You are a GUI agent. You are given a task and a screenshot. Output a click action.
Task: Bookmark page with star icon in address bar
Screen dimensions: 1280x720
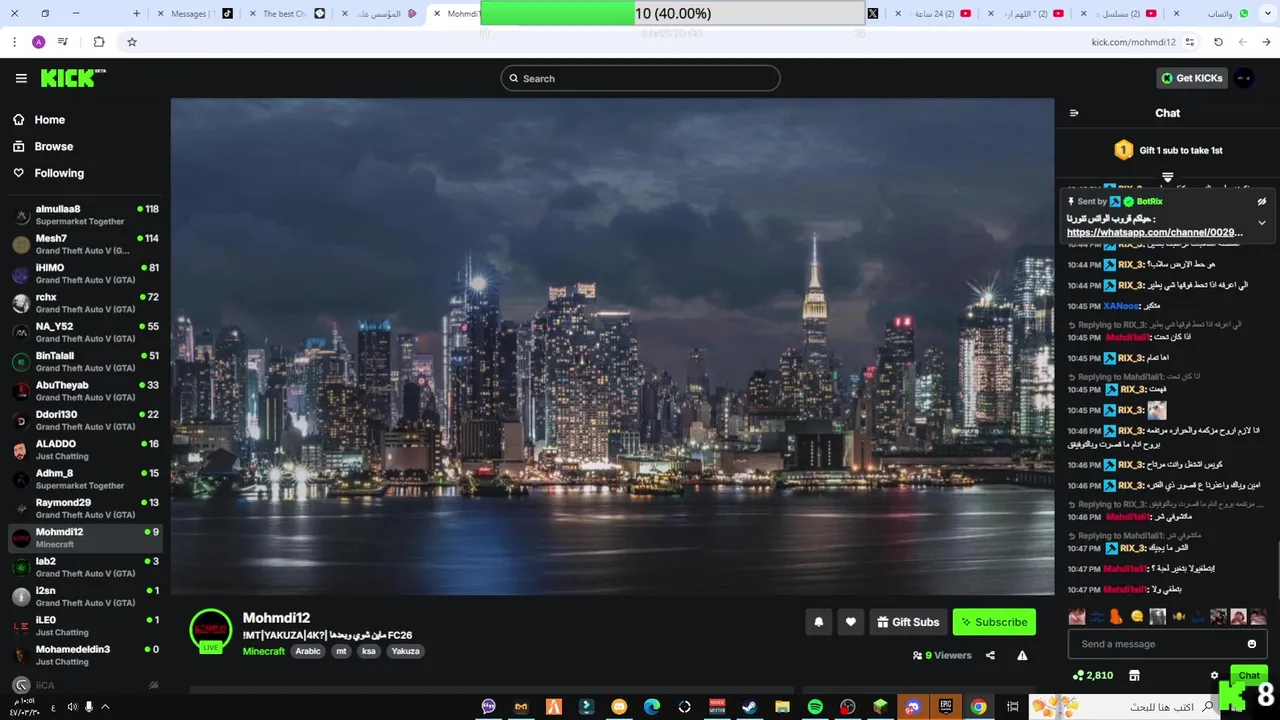pos(131,42)
